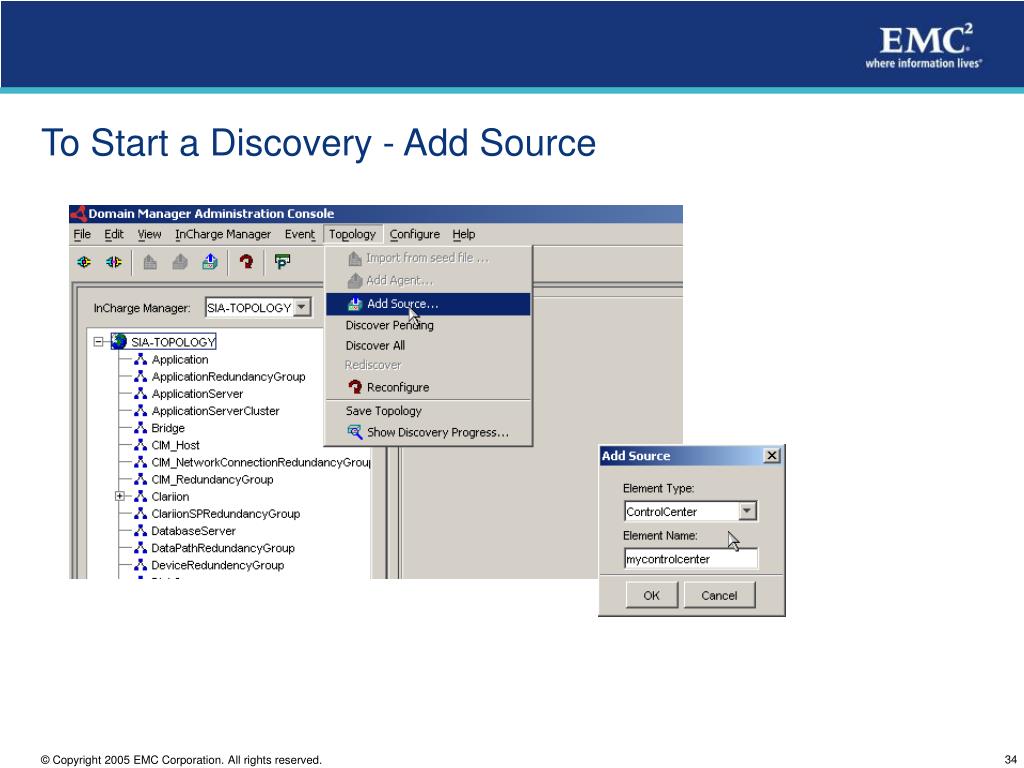Click the Add Source menu entry icon

click(355, 304)
